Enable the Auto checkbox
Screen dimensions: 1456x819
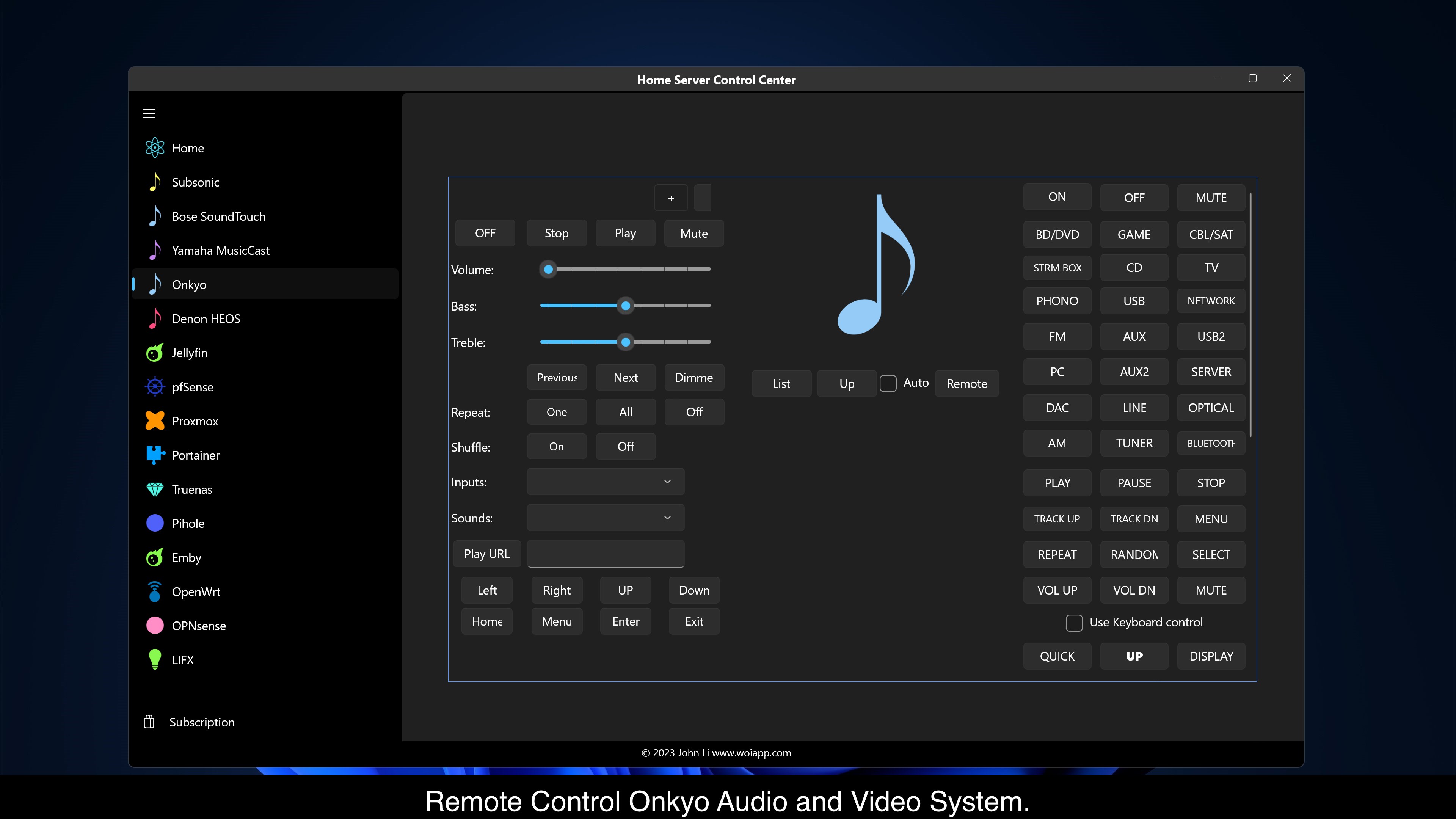888,383
